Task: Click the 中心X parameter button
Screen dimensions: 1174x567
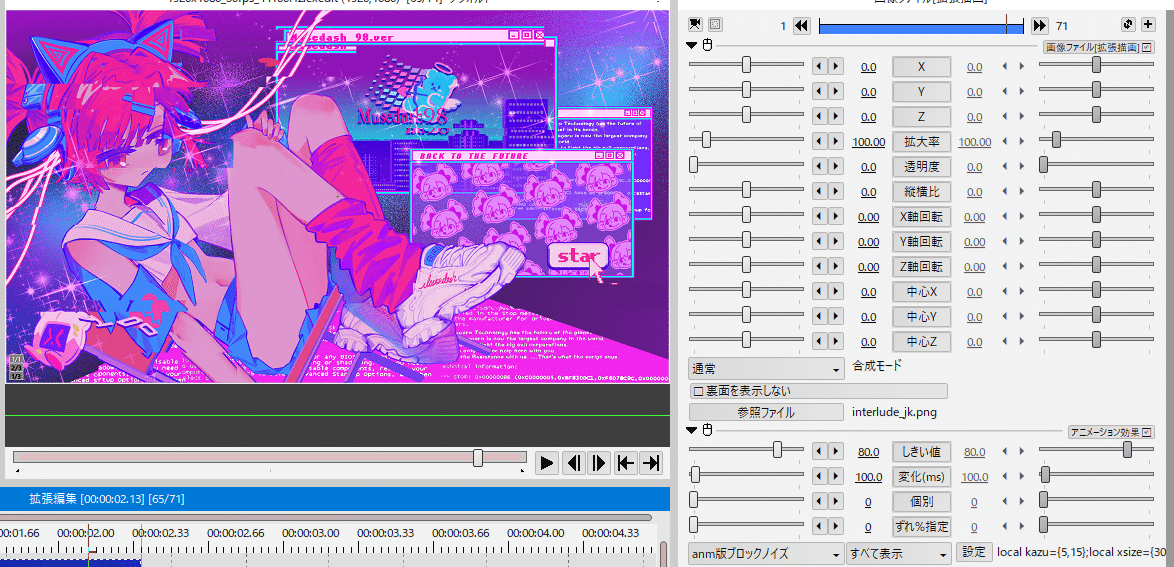Action: pos(922,291)
